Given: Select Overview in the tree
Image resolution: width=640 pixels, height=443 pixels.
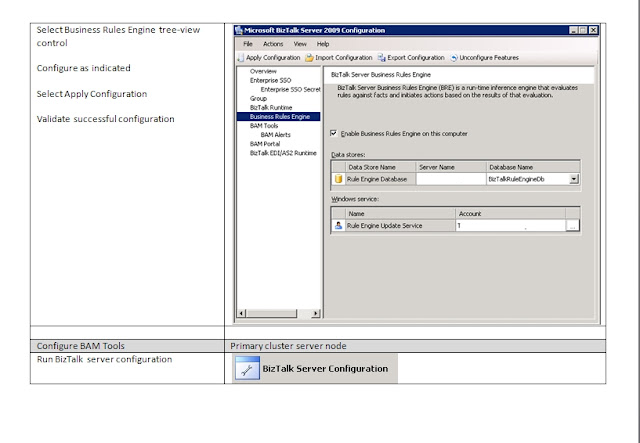Looking at the screenshot, I should (x=263, y=71).
